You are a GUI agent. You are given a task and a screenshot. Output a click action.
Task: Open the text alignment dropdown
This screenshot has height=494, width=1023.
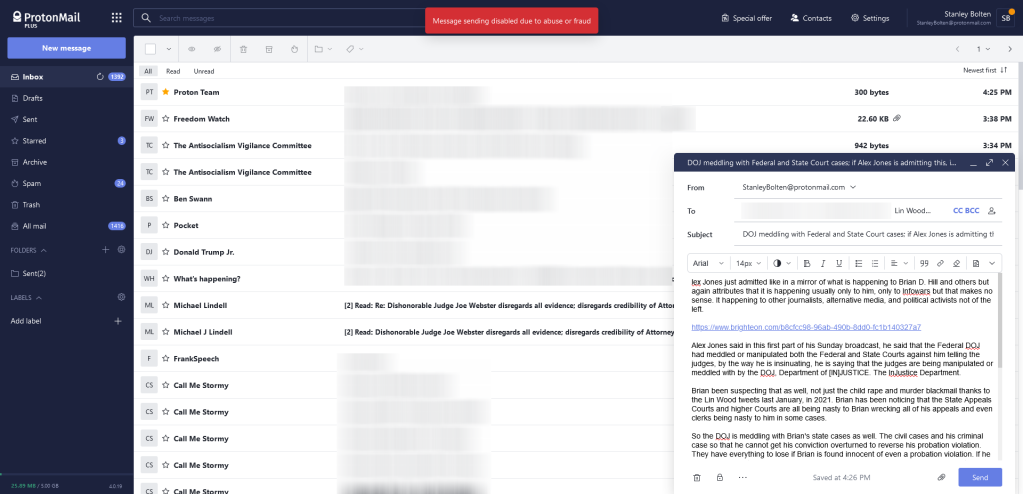click(x=900, y=263)
